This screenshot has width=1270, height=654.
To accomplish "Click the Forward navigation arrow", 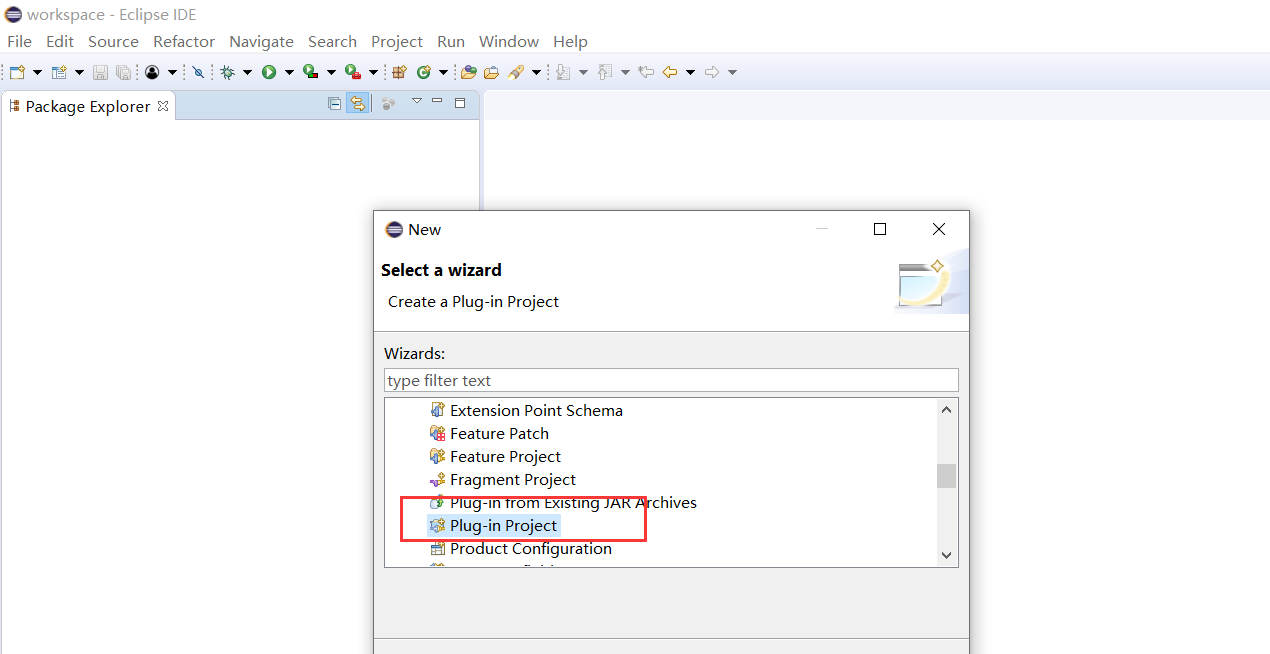I will [712, 72].
